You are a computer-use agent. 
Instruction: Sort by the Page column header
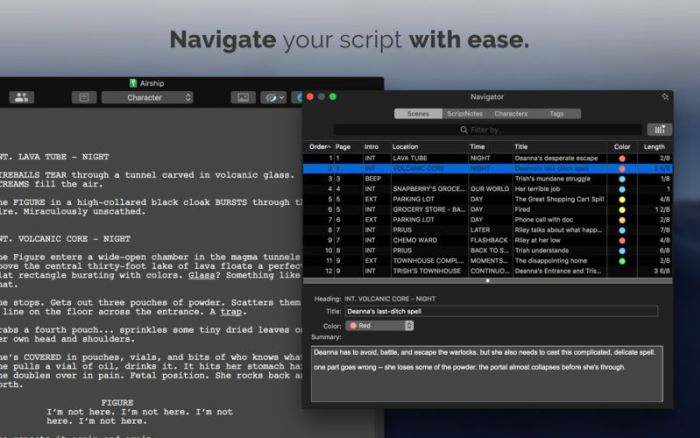click(343, 146)
